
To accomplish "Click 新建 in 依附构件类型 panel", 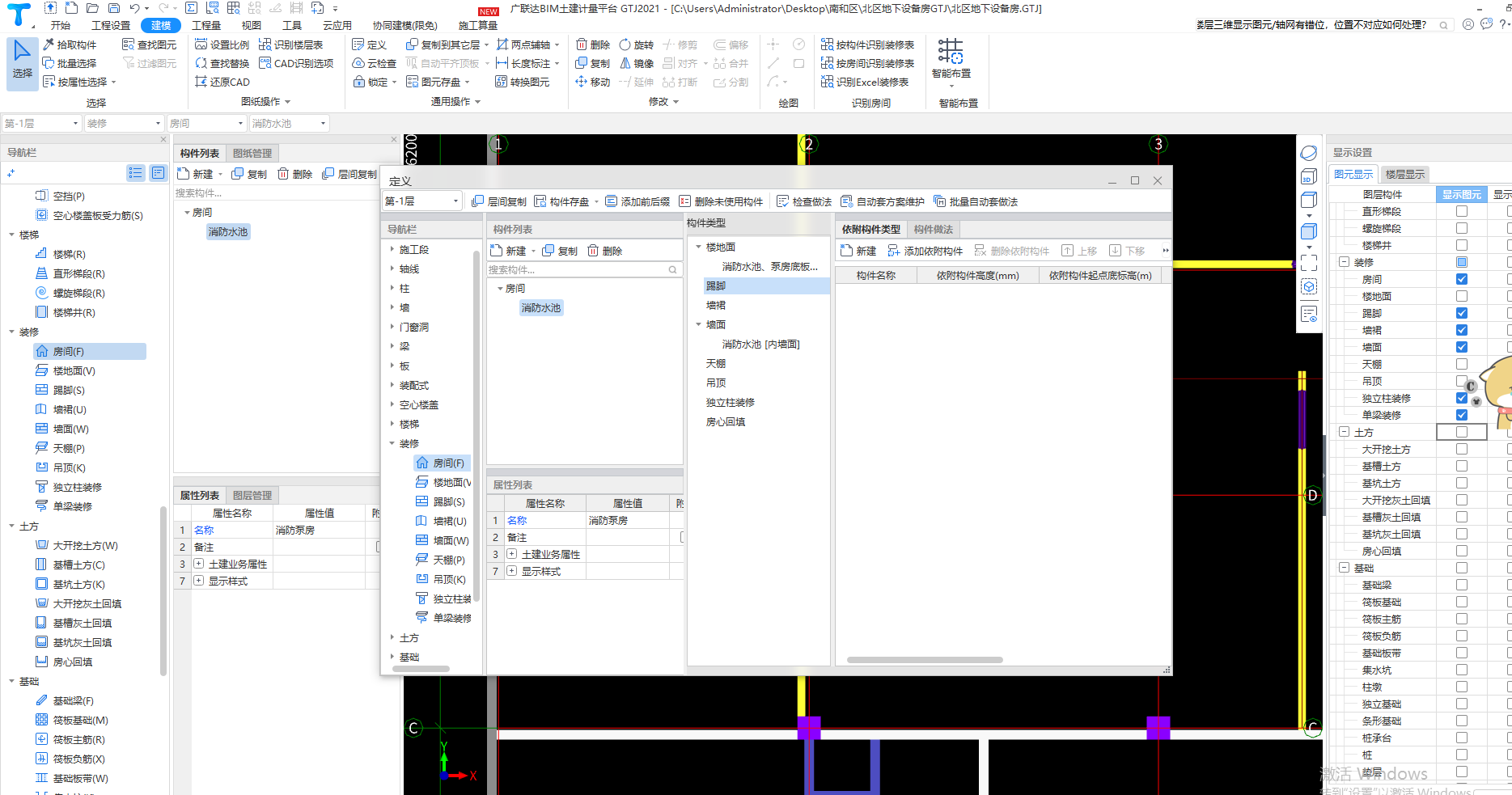I will [x=858, y=251].
